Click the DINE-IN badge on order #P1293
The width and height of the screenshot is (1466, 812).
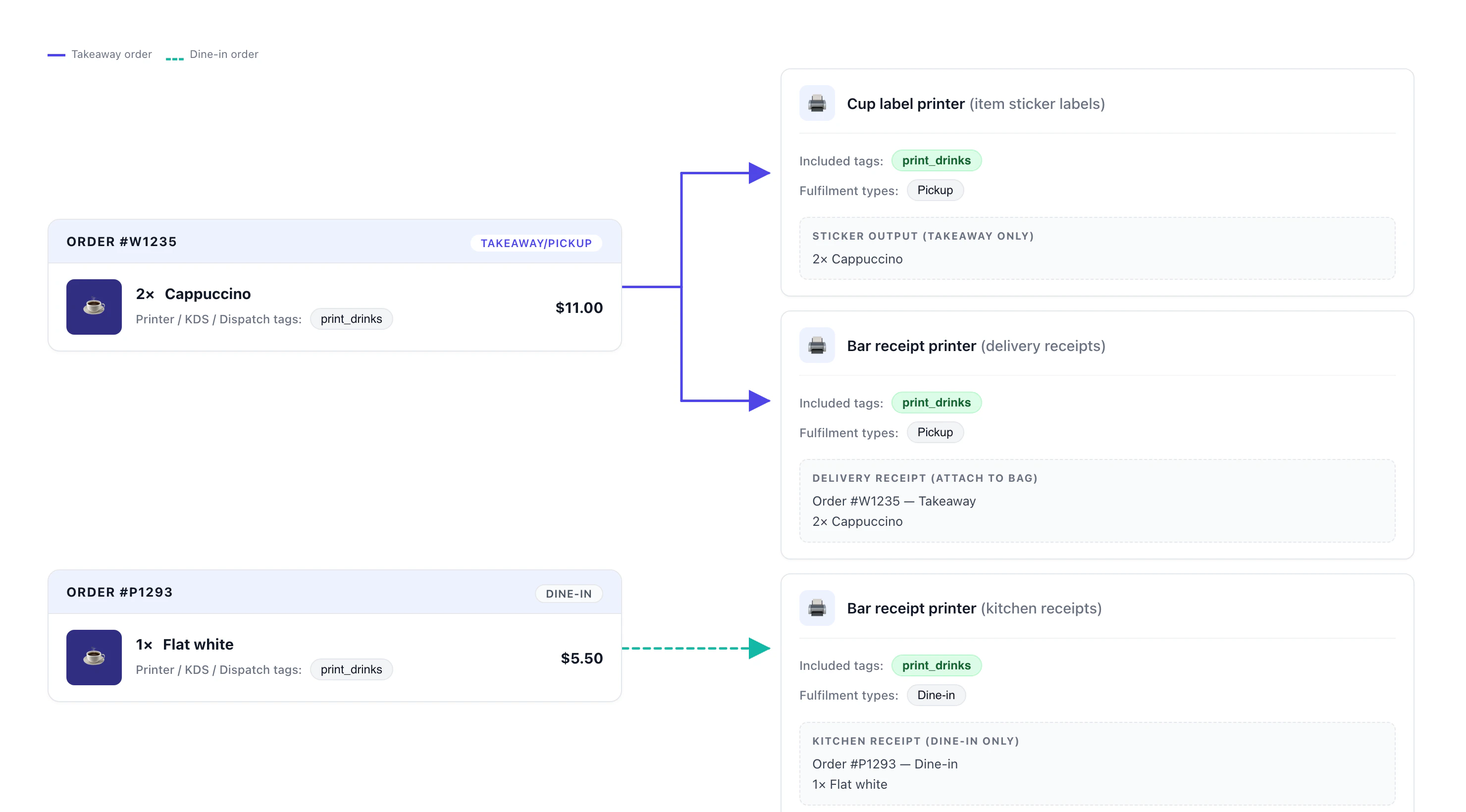(569, 594)
